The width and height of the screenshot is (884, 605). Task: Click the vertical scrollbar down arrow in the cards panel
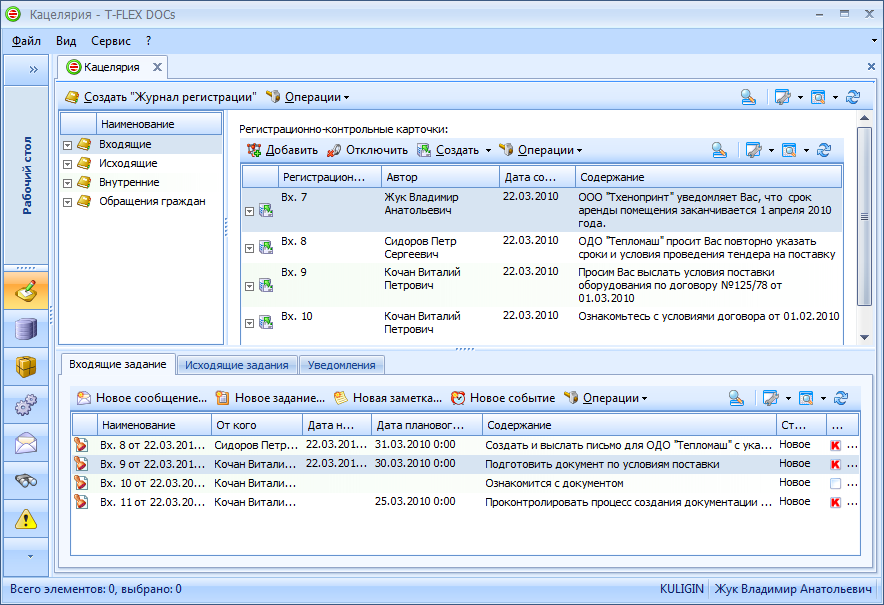coord(866,335)
